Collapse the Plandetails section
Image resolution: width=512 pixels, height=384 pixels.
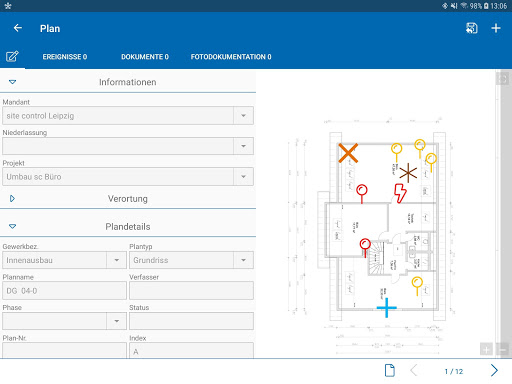(x=13, y=227)
